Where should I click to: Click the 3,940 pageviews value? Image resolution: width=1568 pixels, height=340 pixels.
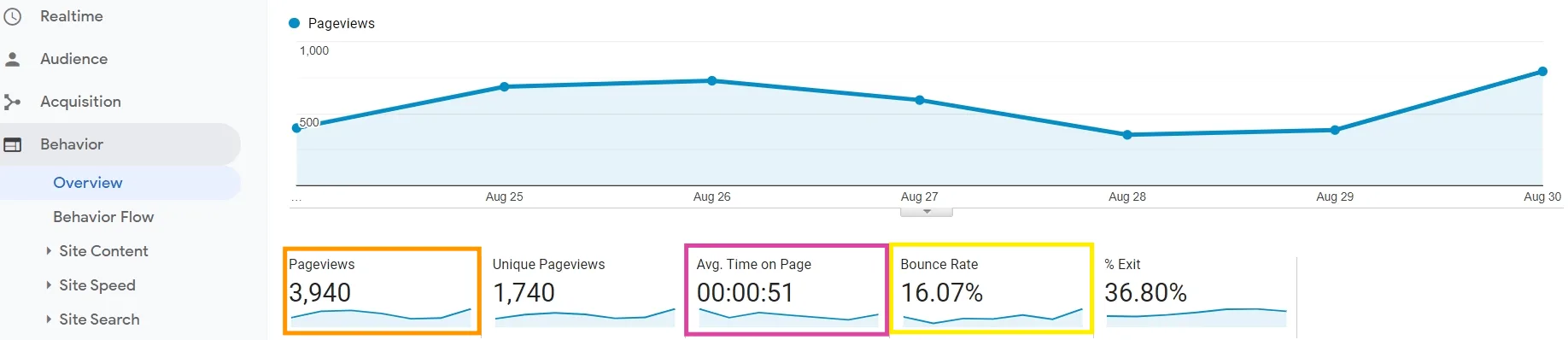pos(320,293)
